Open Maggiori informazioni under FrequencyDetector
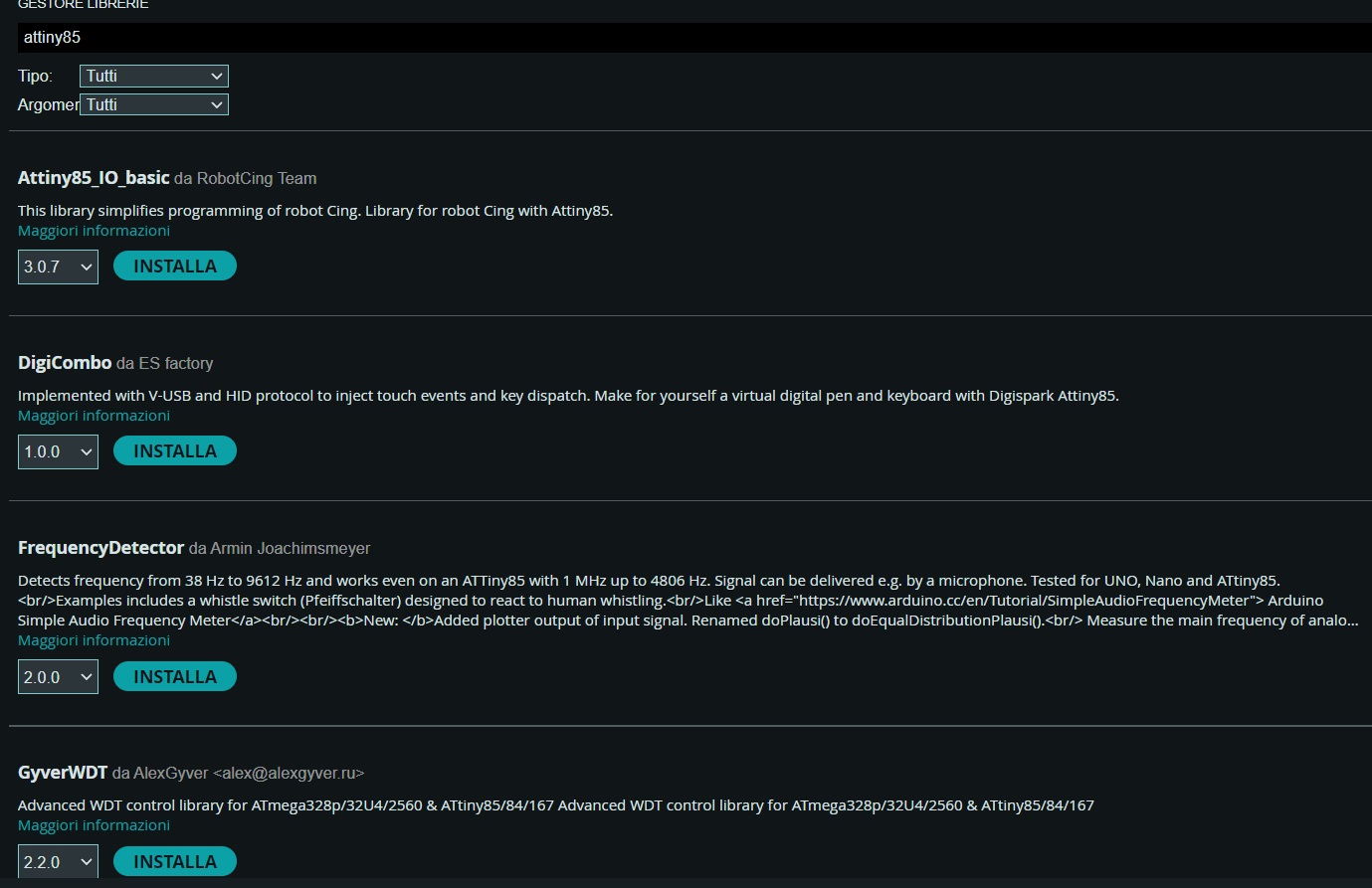 tap(94, 640)
